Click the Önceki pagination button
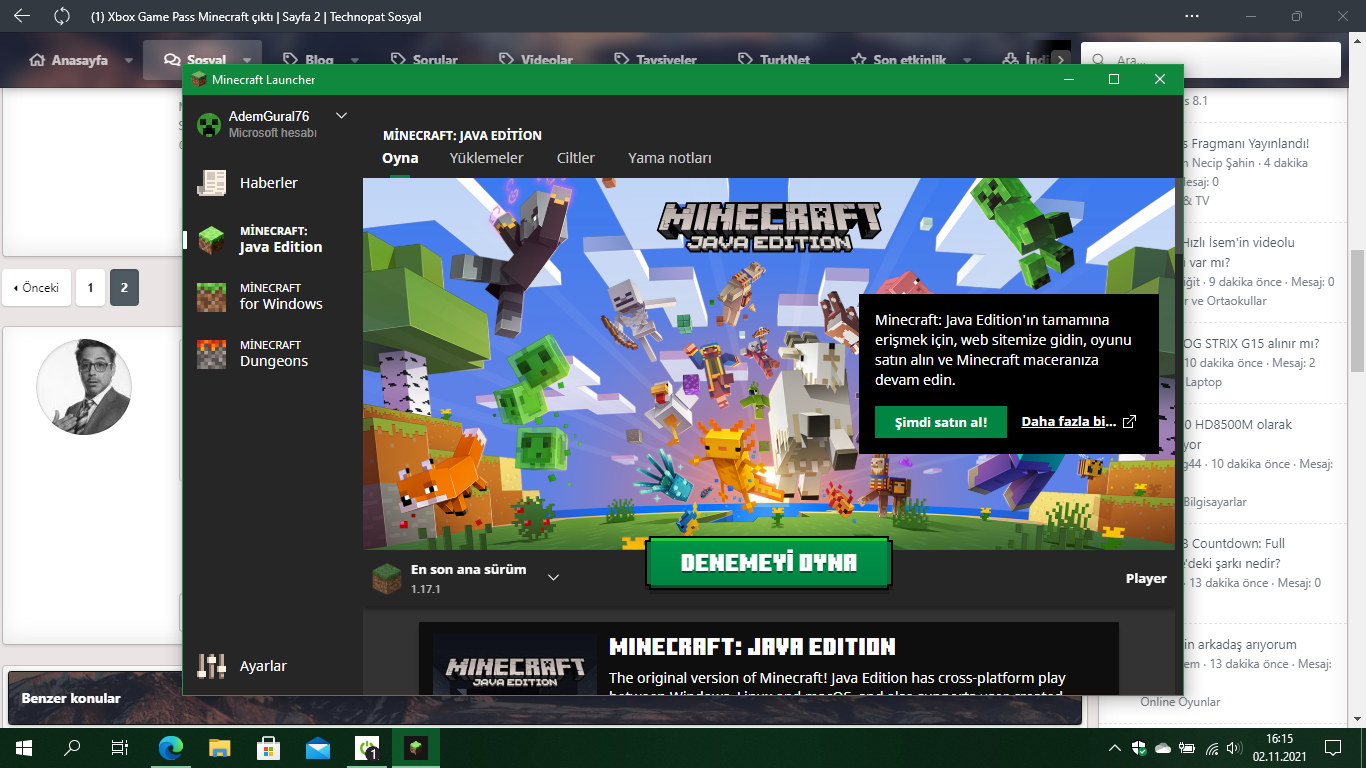 (36, 288)
